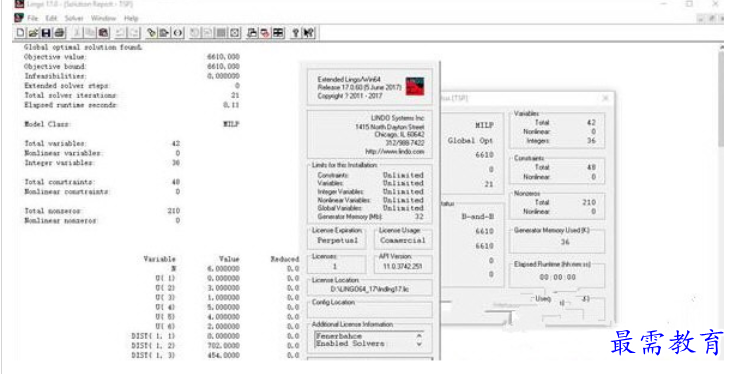This screenshot has height=374, width=732.
Task: Open Find with the flashlight icon
Action: pos(151,33)
